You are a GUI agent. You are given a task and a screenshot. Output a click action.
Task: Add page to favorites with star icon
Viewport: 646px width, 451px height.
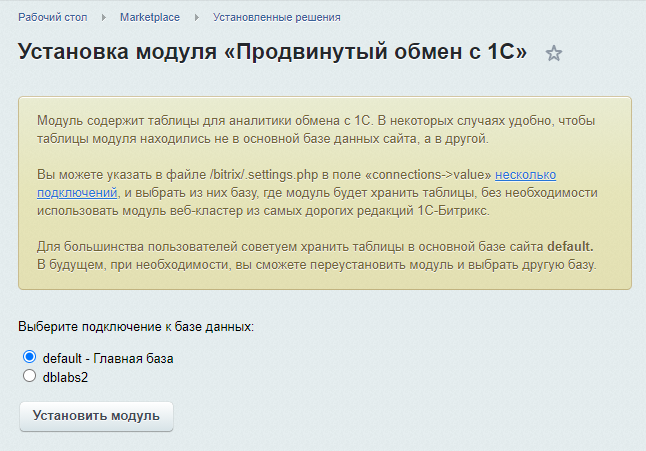pos(554,54)
